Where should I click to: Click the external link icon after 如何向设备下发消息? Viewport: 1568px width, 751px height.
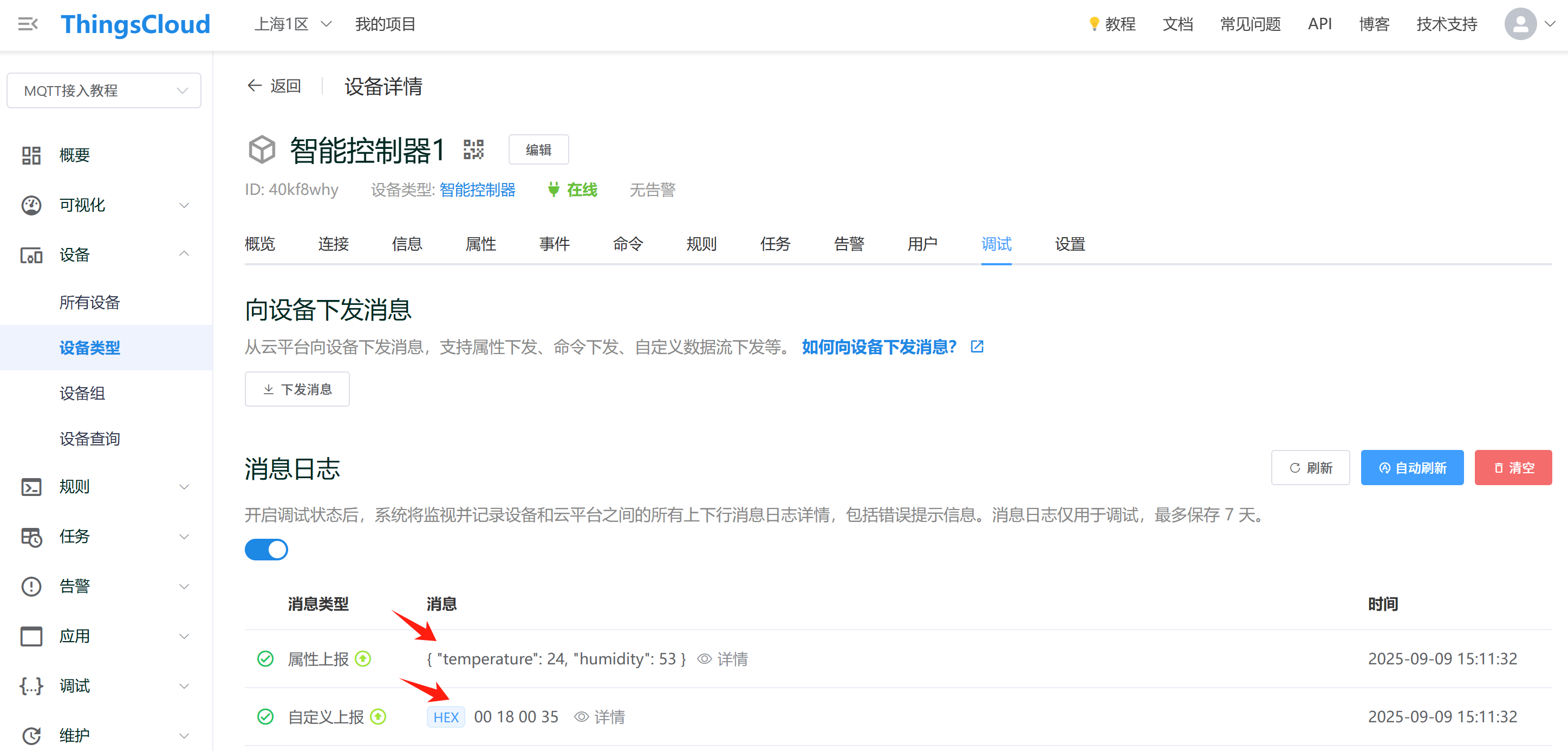(x=977, y=347)
